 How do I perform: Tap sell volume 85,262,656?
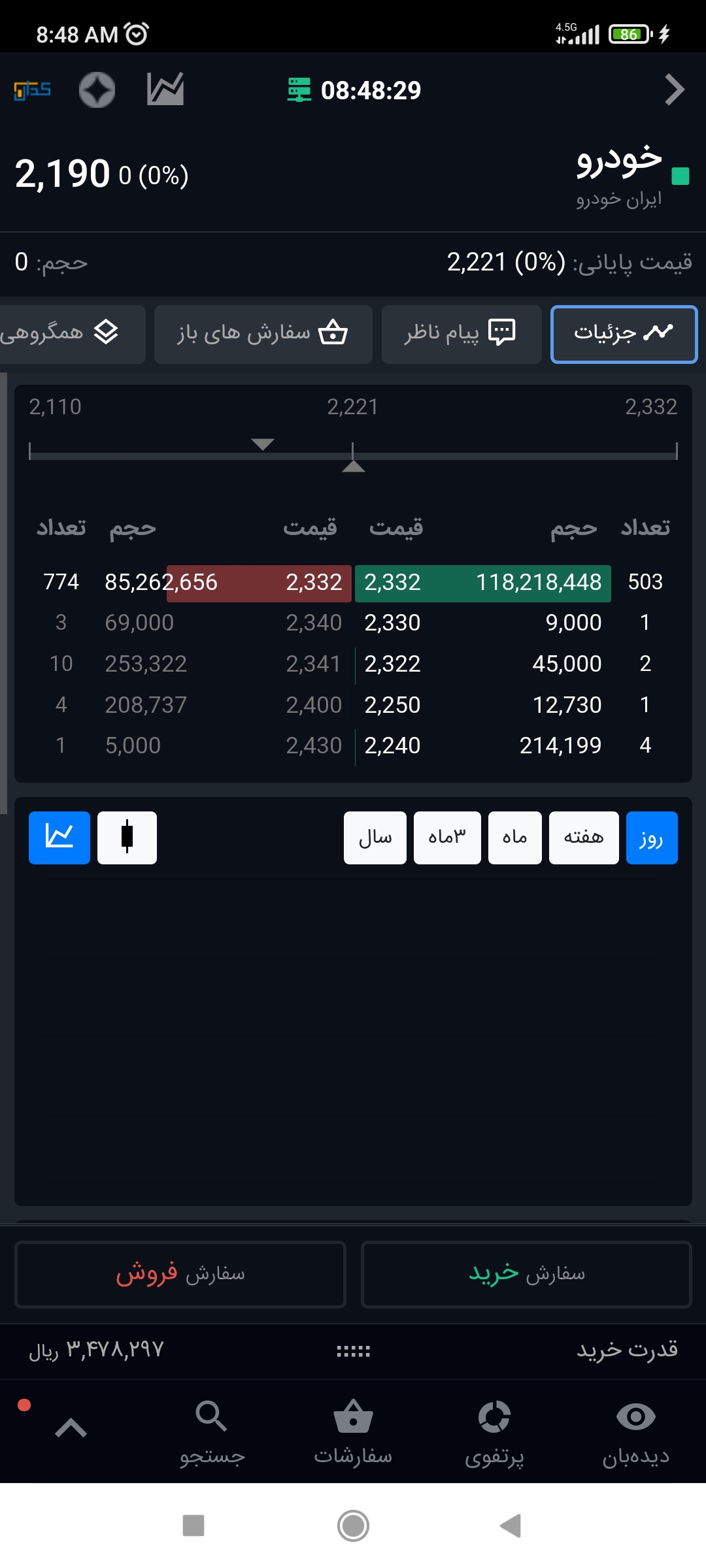[x=161, y=582]
